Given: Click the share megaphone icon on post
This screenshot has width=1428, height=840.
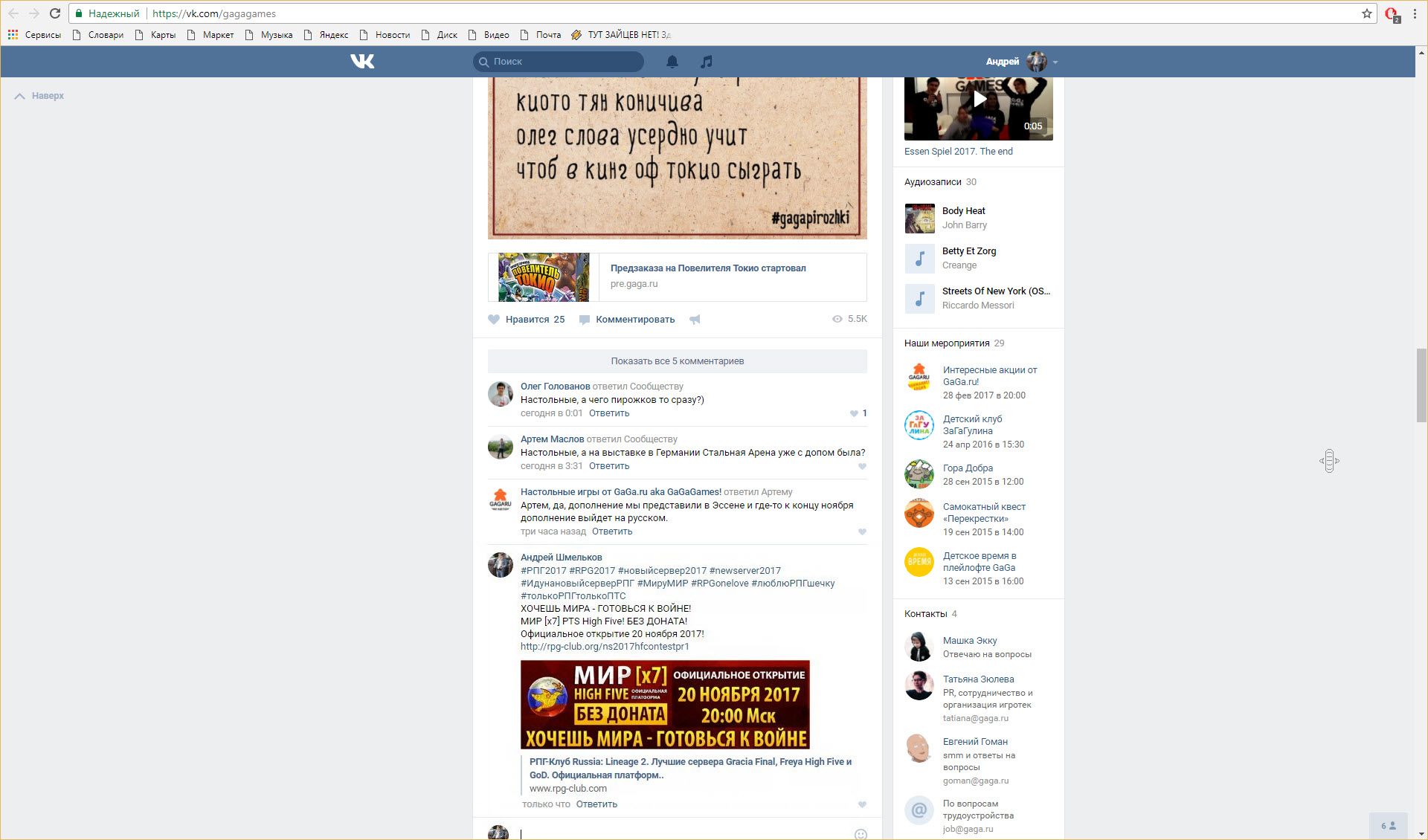Looking at the screenshot, I should [695, 320].
